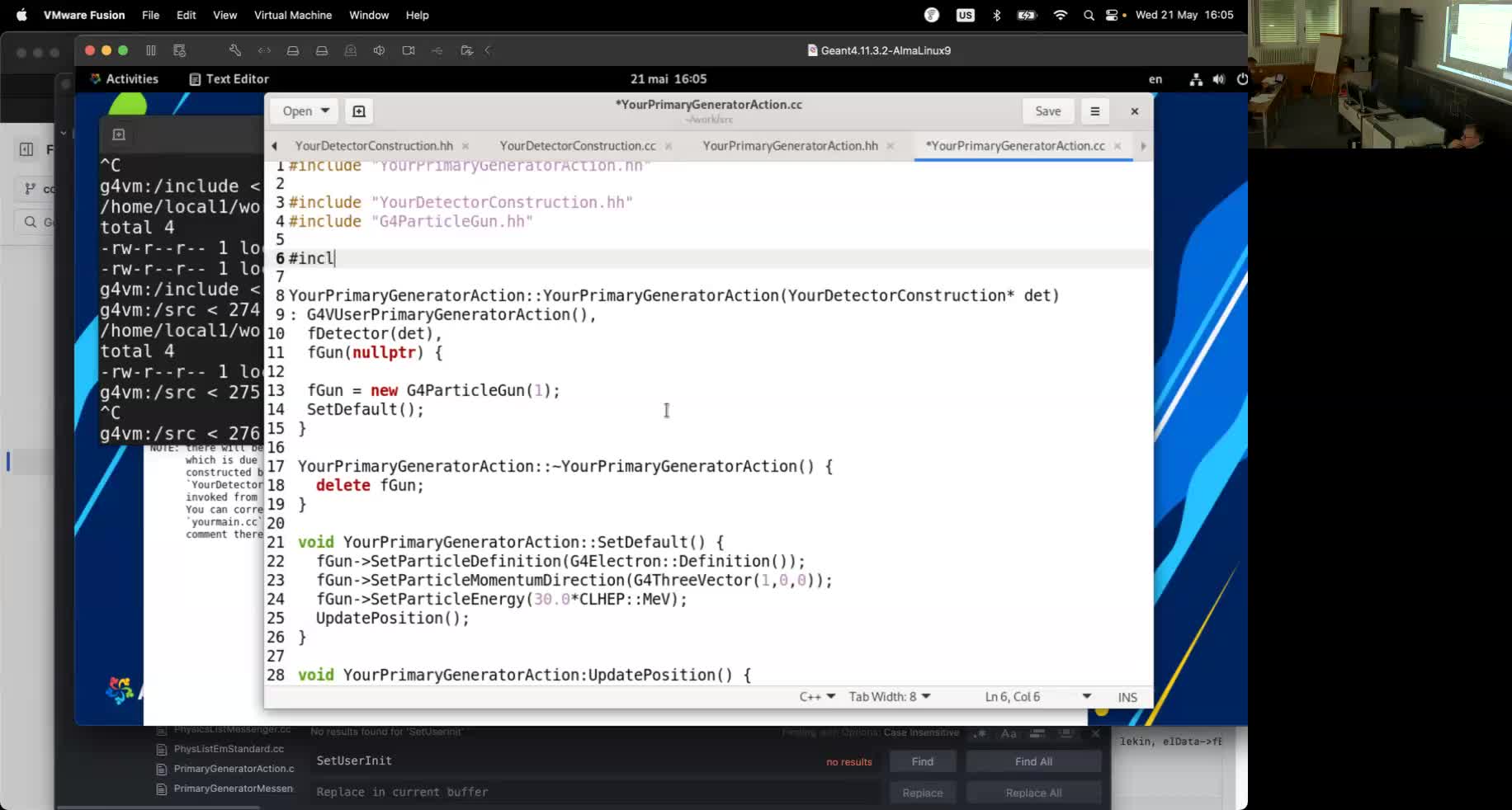The width and height of the screenshot is (1512, 810).
Task: Click the SetUserInit search input field
Action: click(x=561, y=761)
